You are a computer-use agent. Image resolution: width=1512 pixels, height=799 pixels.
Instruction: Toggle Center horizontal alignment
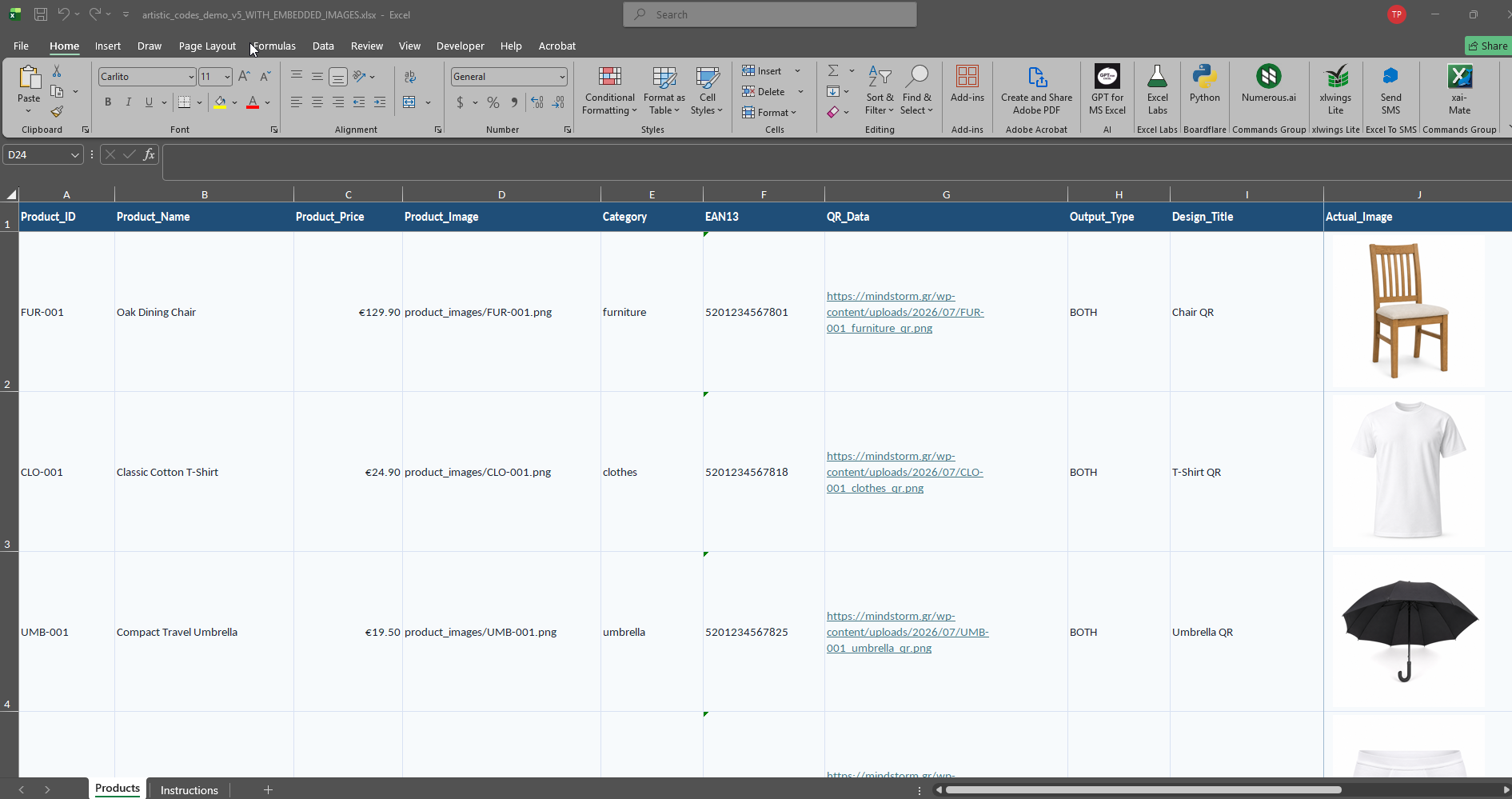[317, 102]
